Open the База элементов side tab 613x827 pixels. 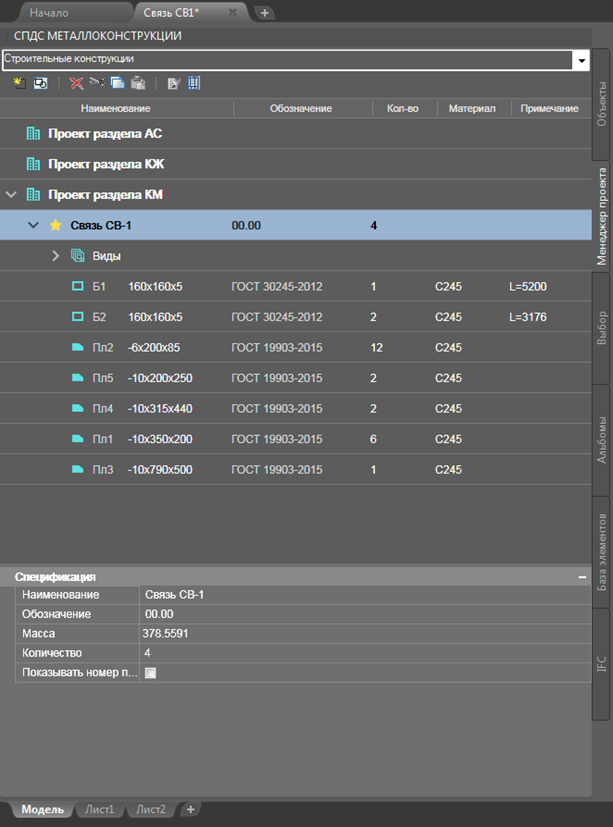coord(601,552)
